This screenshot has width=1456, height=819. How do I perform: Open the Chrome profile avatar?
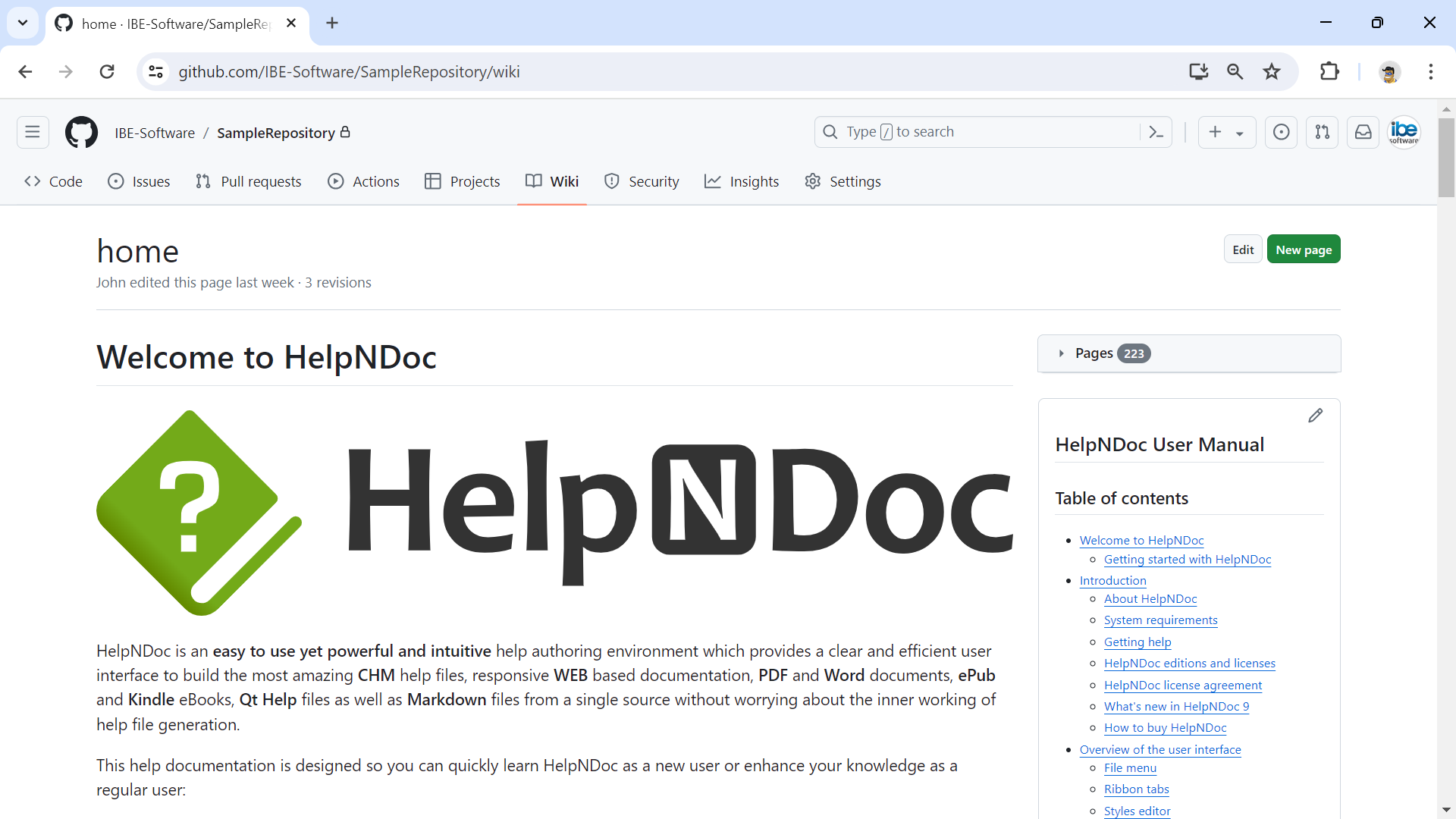click(1389, 72)
